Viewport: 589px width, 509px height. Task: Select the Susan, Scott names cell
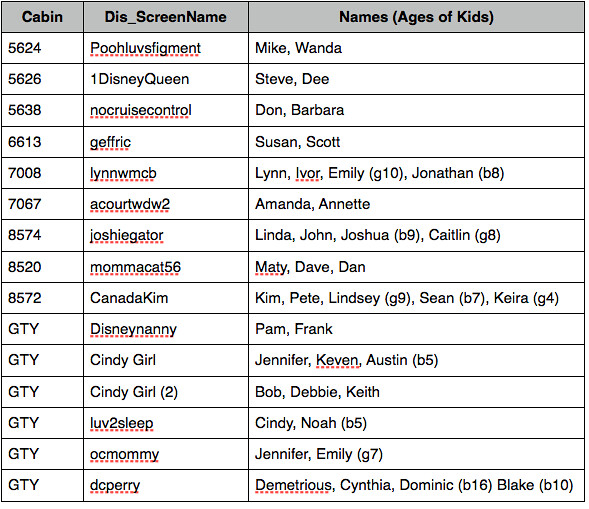pos(416,142)
